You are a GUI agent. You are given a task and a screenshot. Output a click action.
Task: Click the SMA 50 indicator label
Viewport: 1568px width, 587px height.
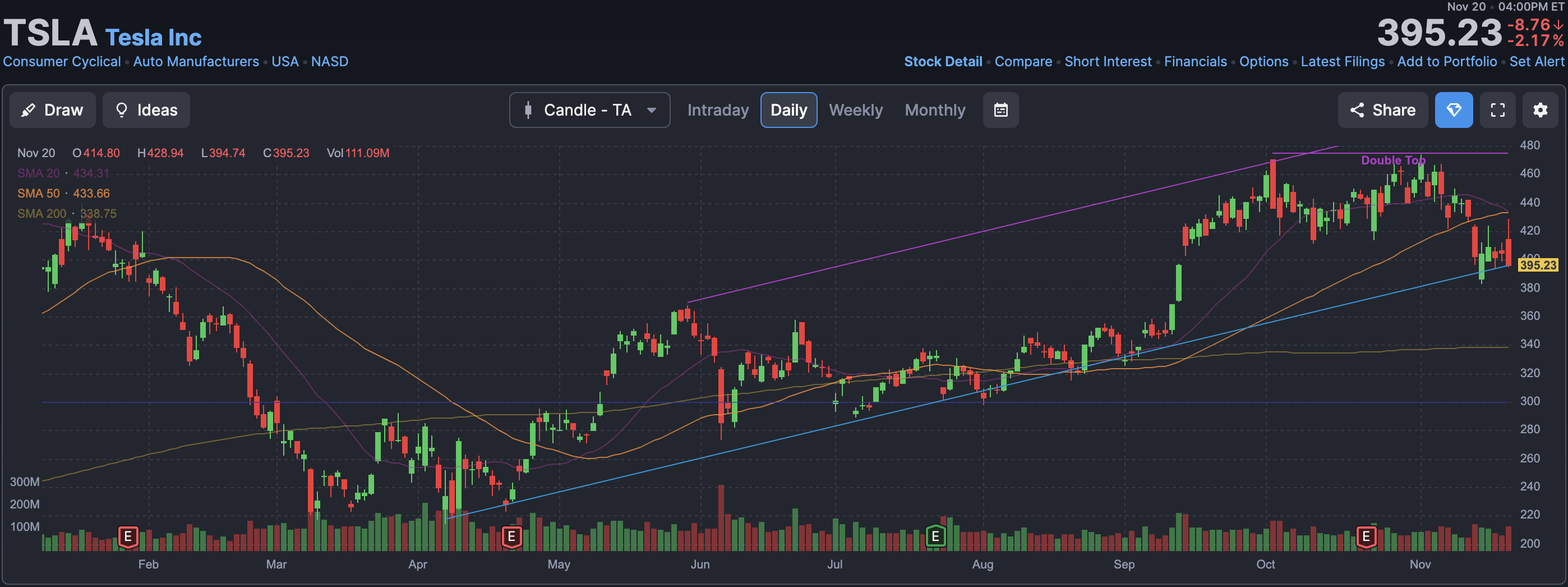pos(38,193)
